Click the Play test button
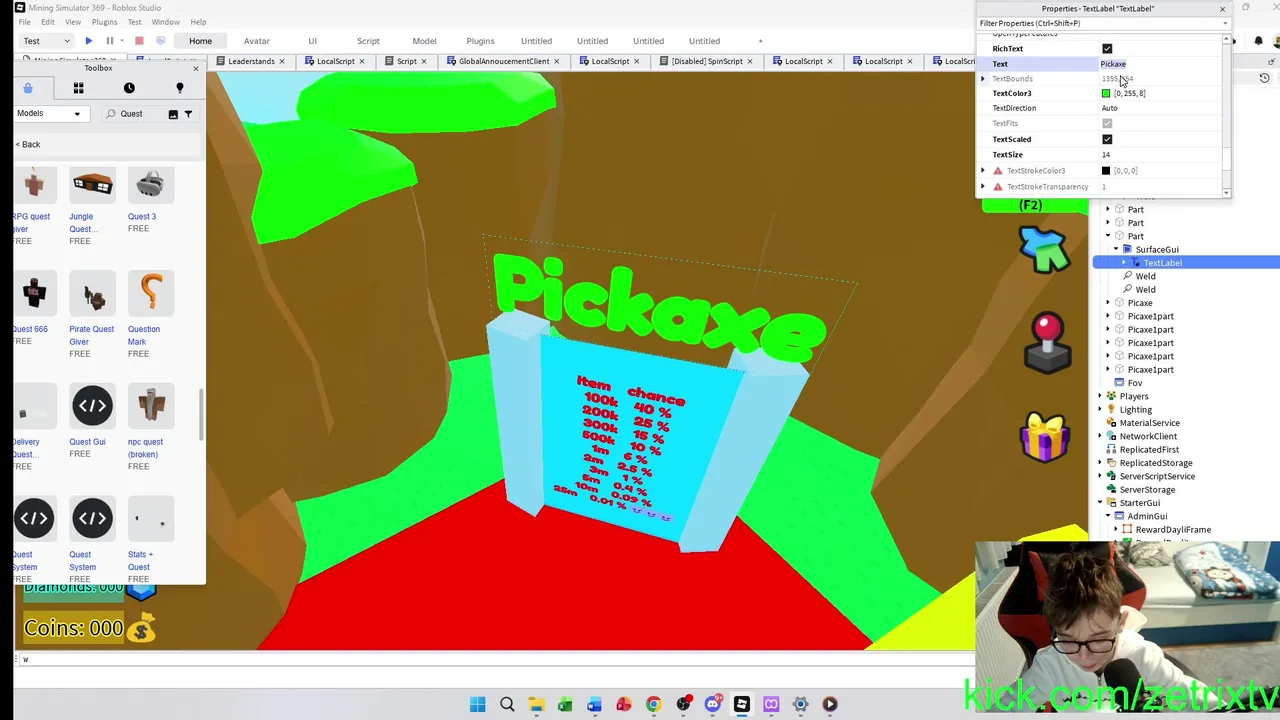This screenshot has height=720, width=1280. [89, 41]
